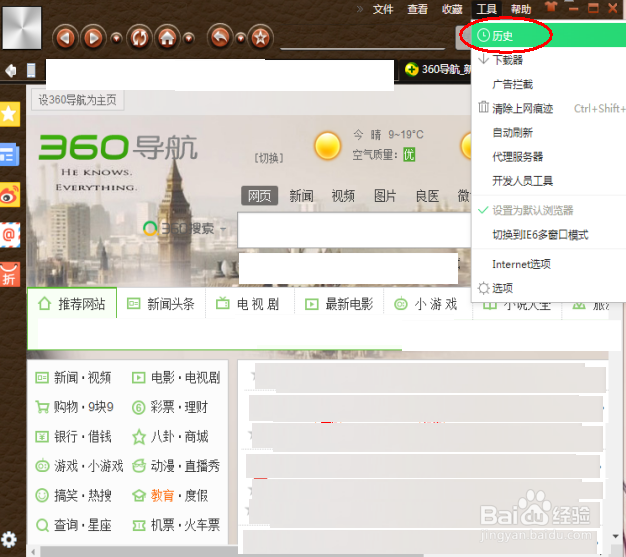Choose 清除上网痕迹 menu entry
Screen dimensions: 626x557
click(x=549, y=108)
